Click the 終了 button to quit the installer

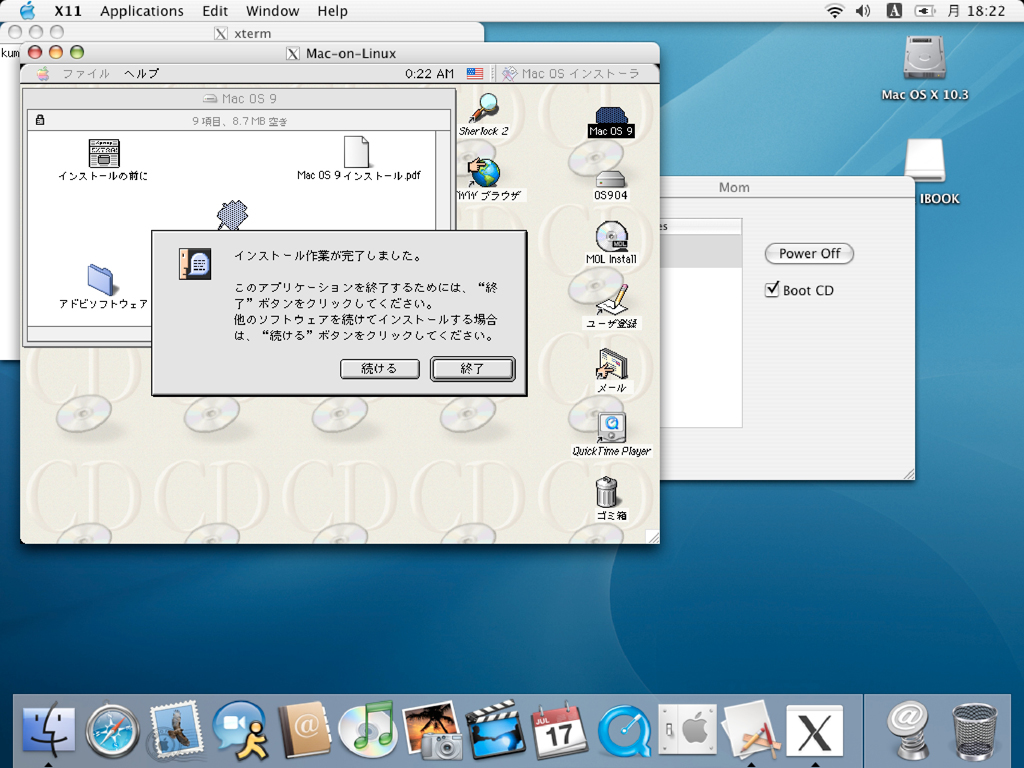(472, 369)
